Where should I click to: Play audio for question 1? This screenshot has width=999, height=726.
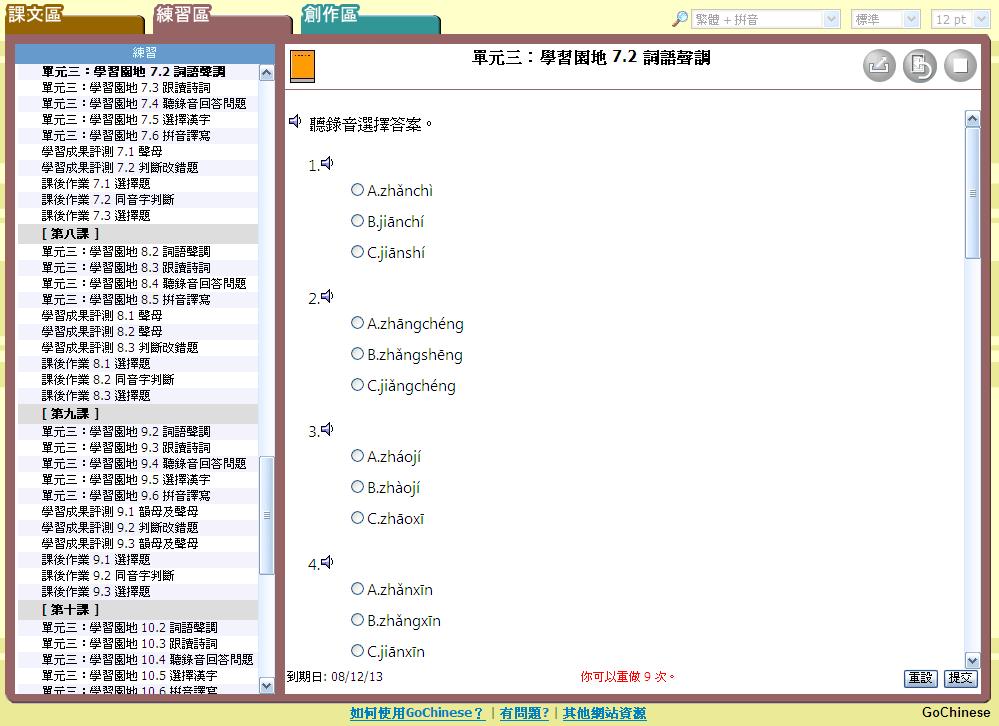tap(327, 164)
